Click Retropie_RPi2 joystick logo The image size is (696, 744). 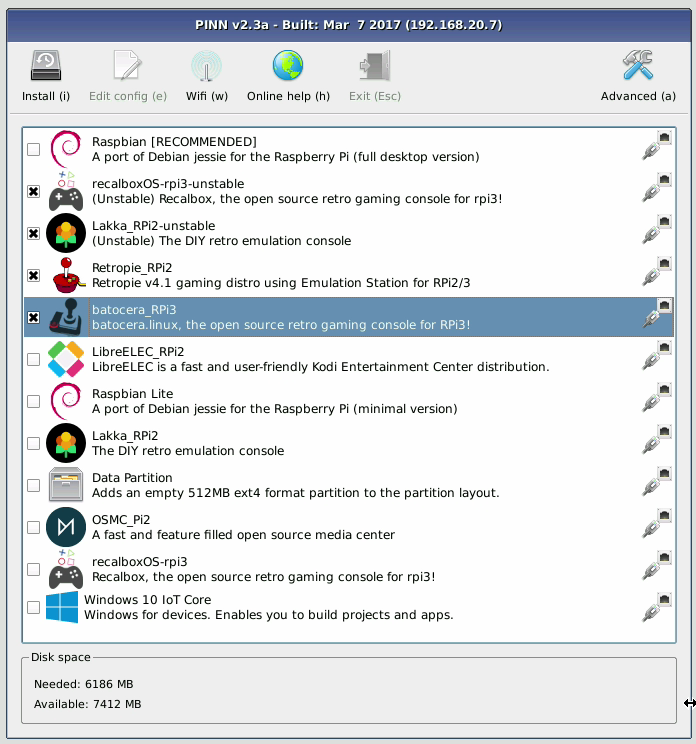click(x=68, y=275)
